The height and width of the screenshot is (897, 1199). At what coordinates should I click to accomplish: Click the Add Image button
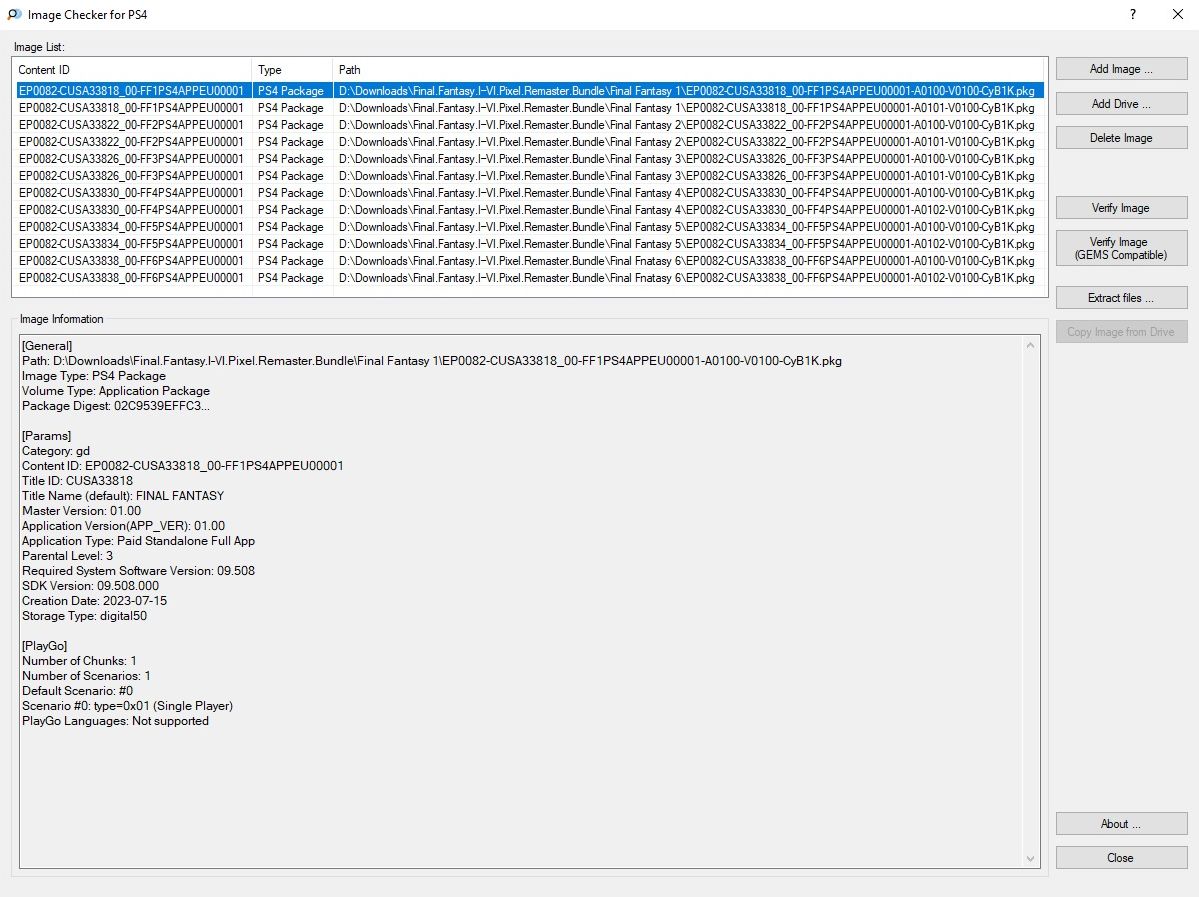1121,69
